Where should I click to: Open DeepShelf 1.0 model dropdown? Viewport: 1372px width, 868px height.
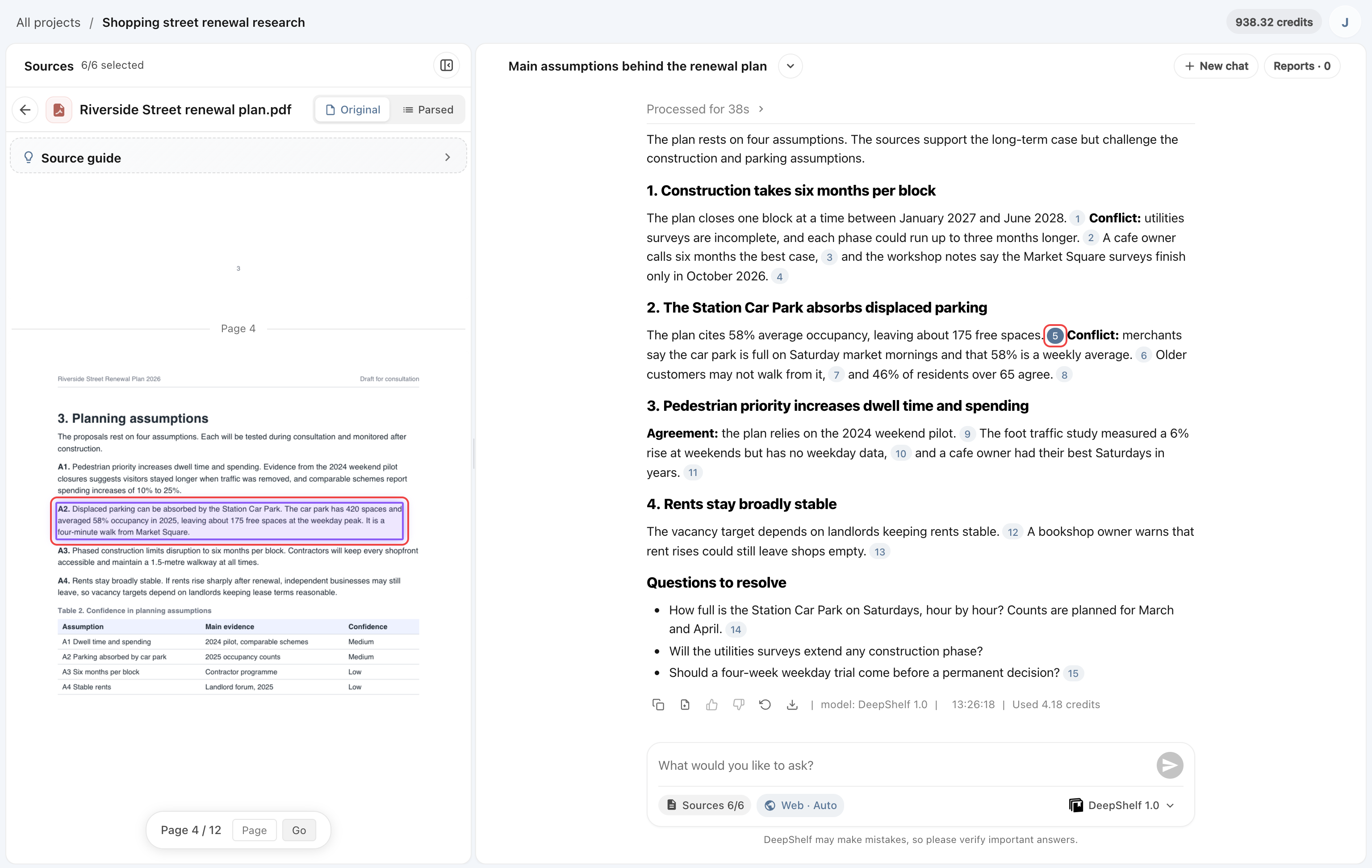point(1122,805)
